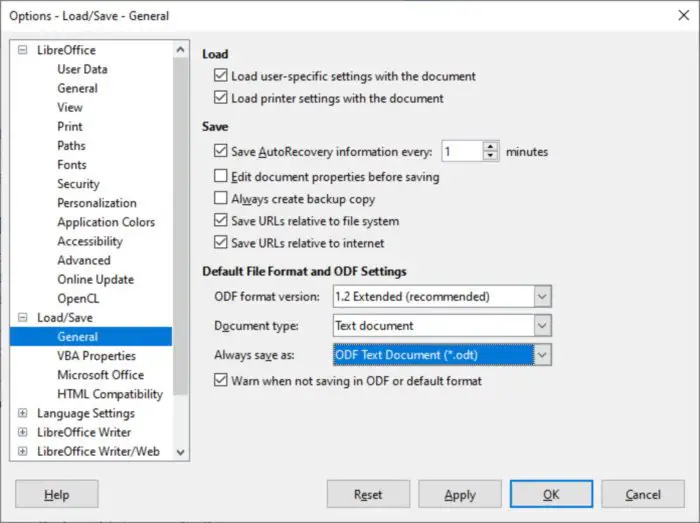Select Language Settings tree label
The image size is (700, 523).
click(x=86, y=413)
